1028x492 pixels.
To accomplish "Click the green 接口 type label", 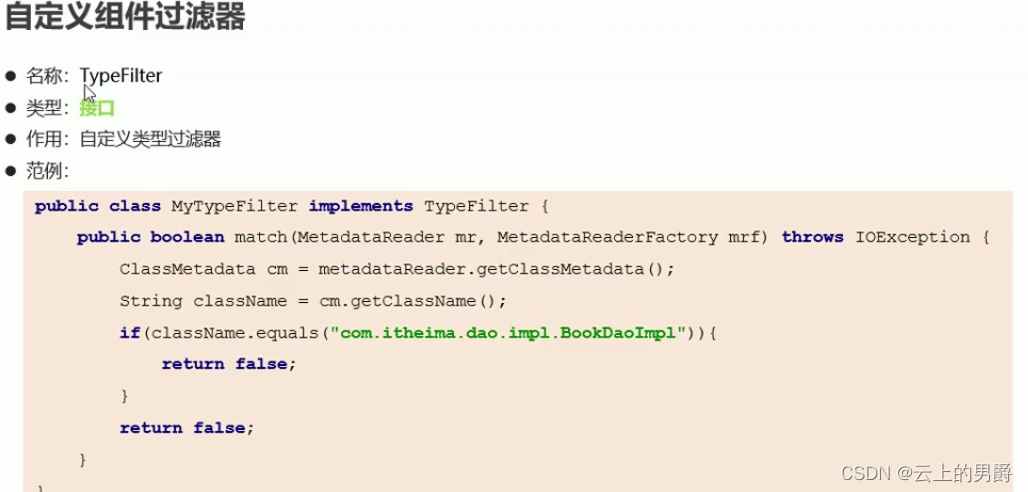I will (x=97, y=108).
